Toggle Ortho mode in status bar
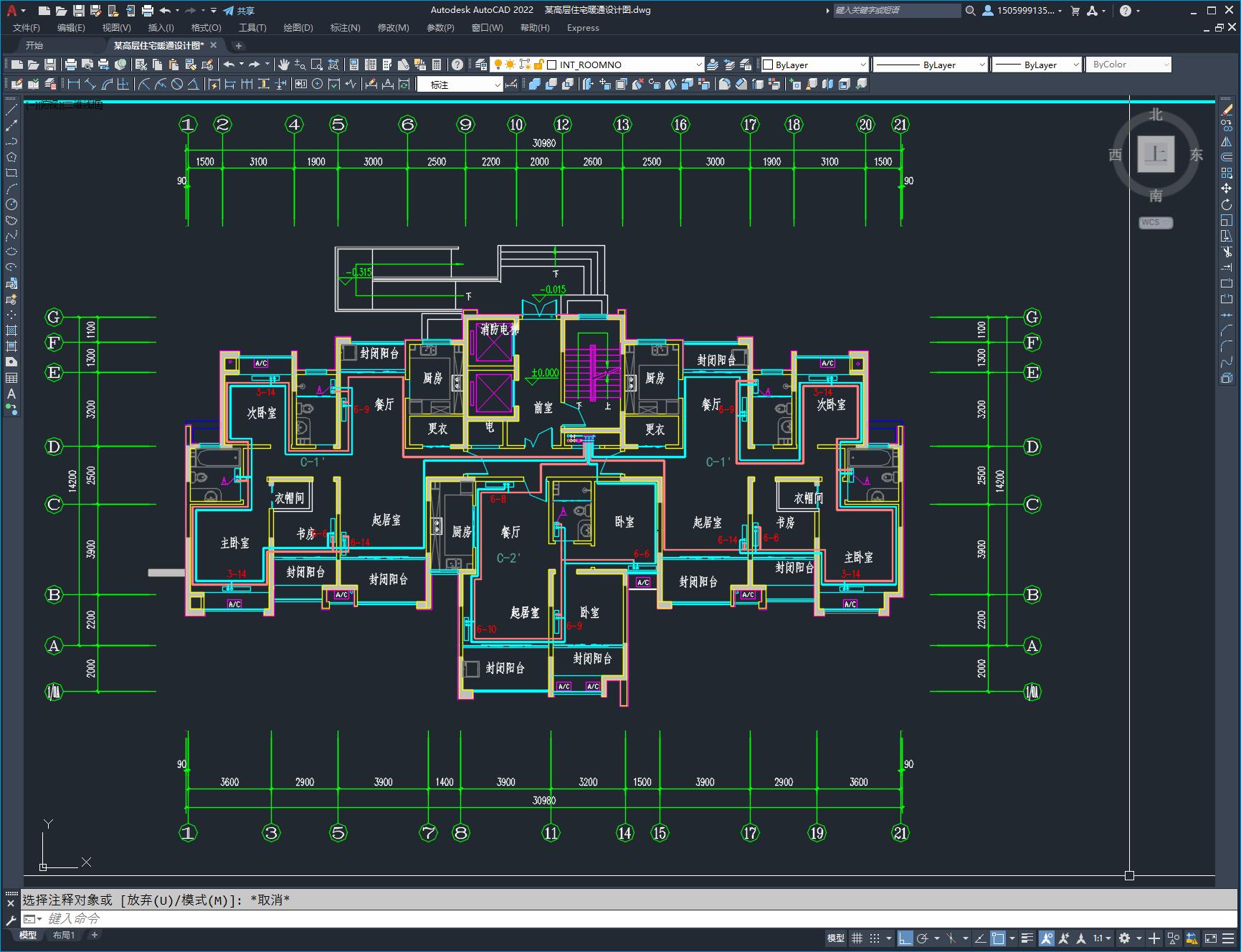1241x952 pixels. pos(905,938)
